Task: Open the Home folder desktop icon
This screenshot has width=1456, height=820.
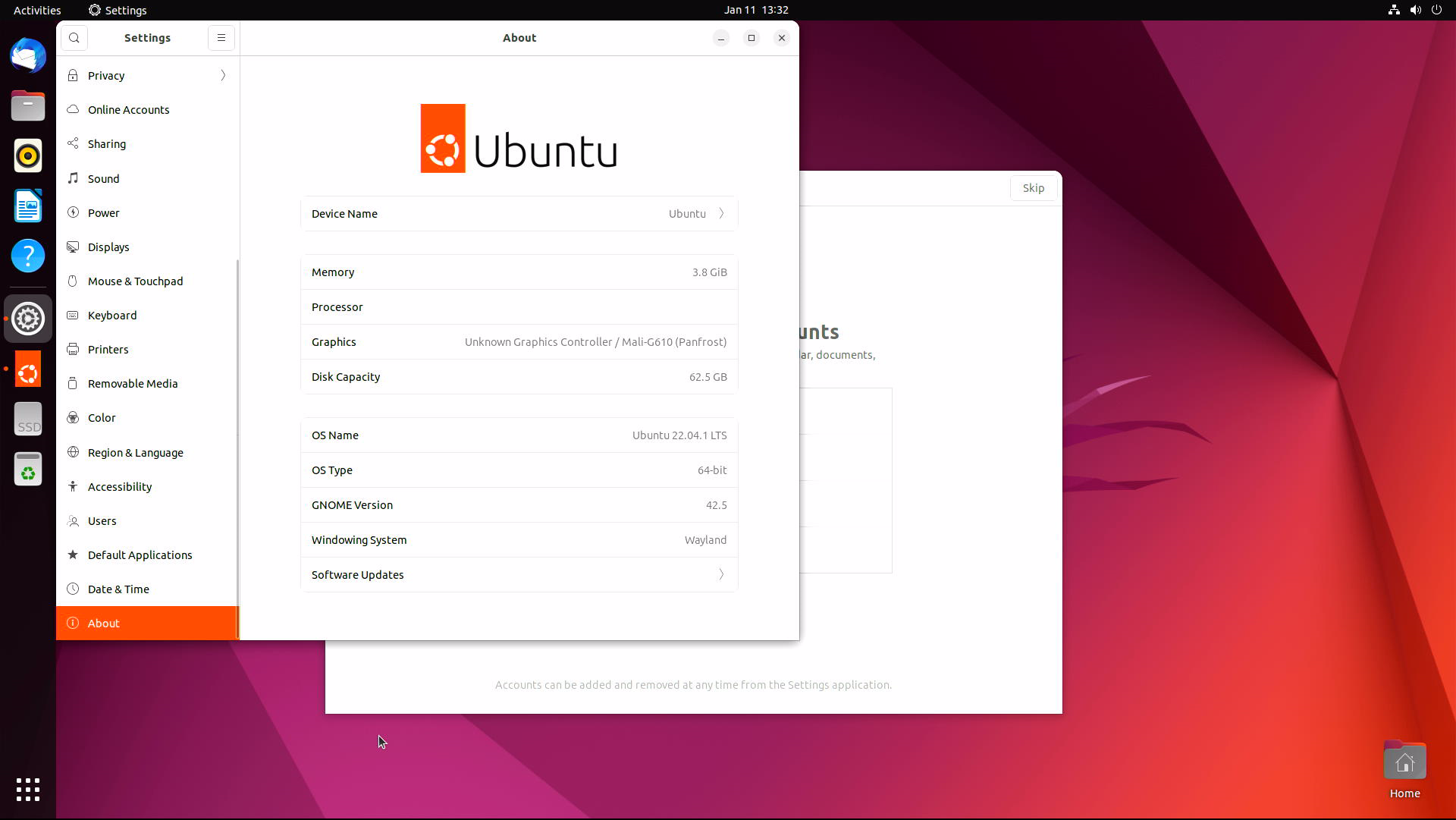Action: [x=1404, y=769]
